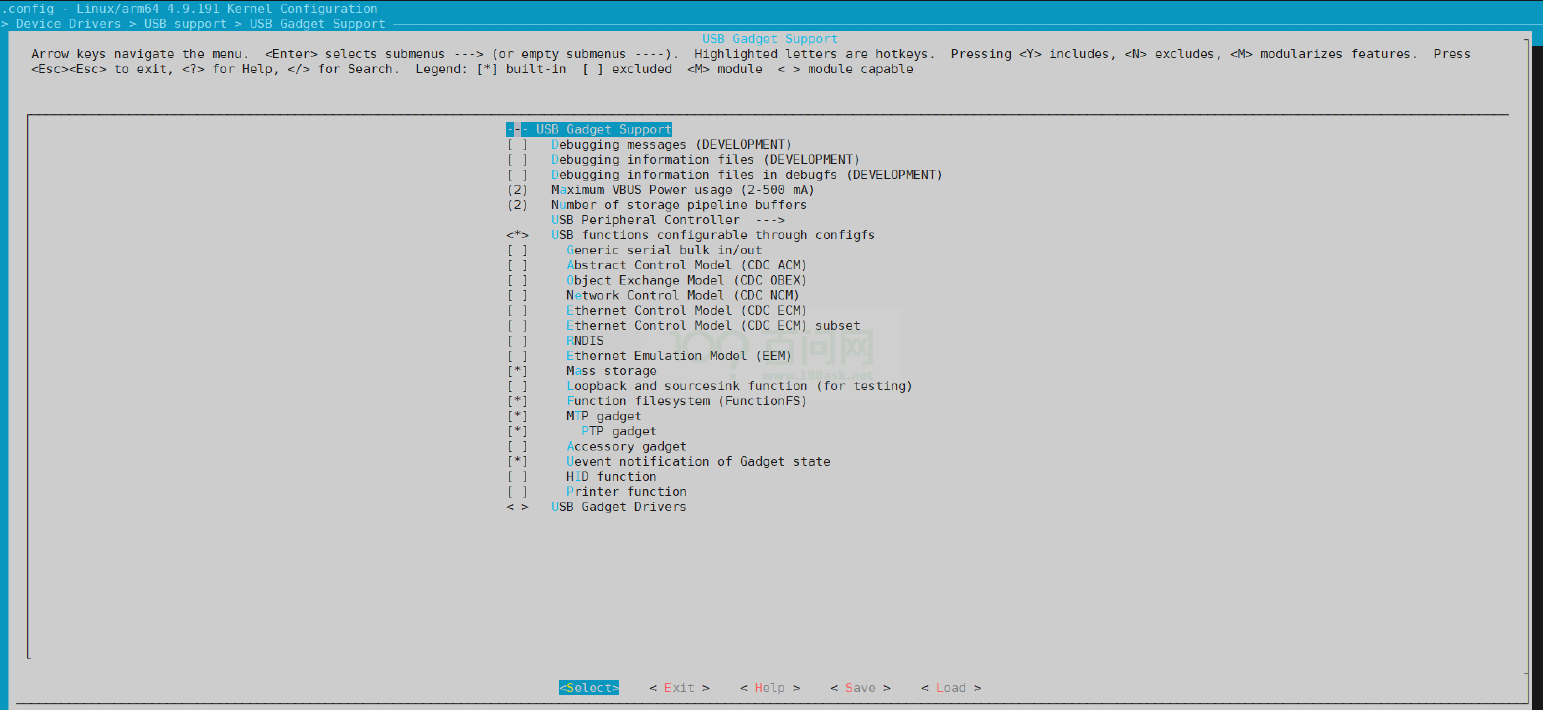Toggle Debugging information files (DEVELOPMENT) option

683,160
